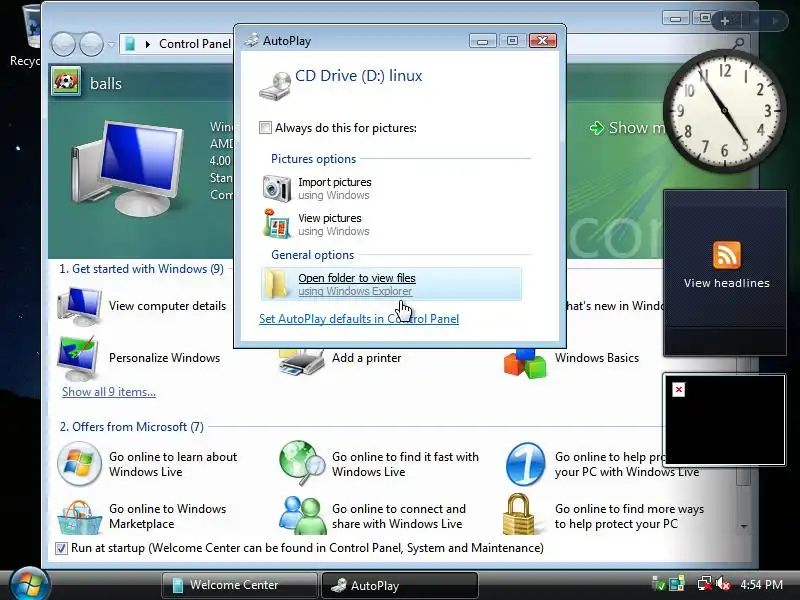Uncheck Run at startup checkbox
800x600 pixels.
[61, 548]
